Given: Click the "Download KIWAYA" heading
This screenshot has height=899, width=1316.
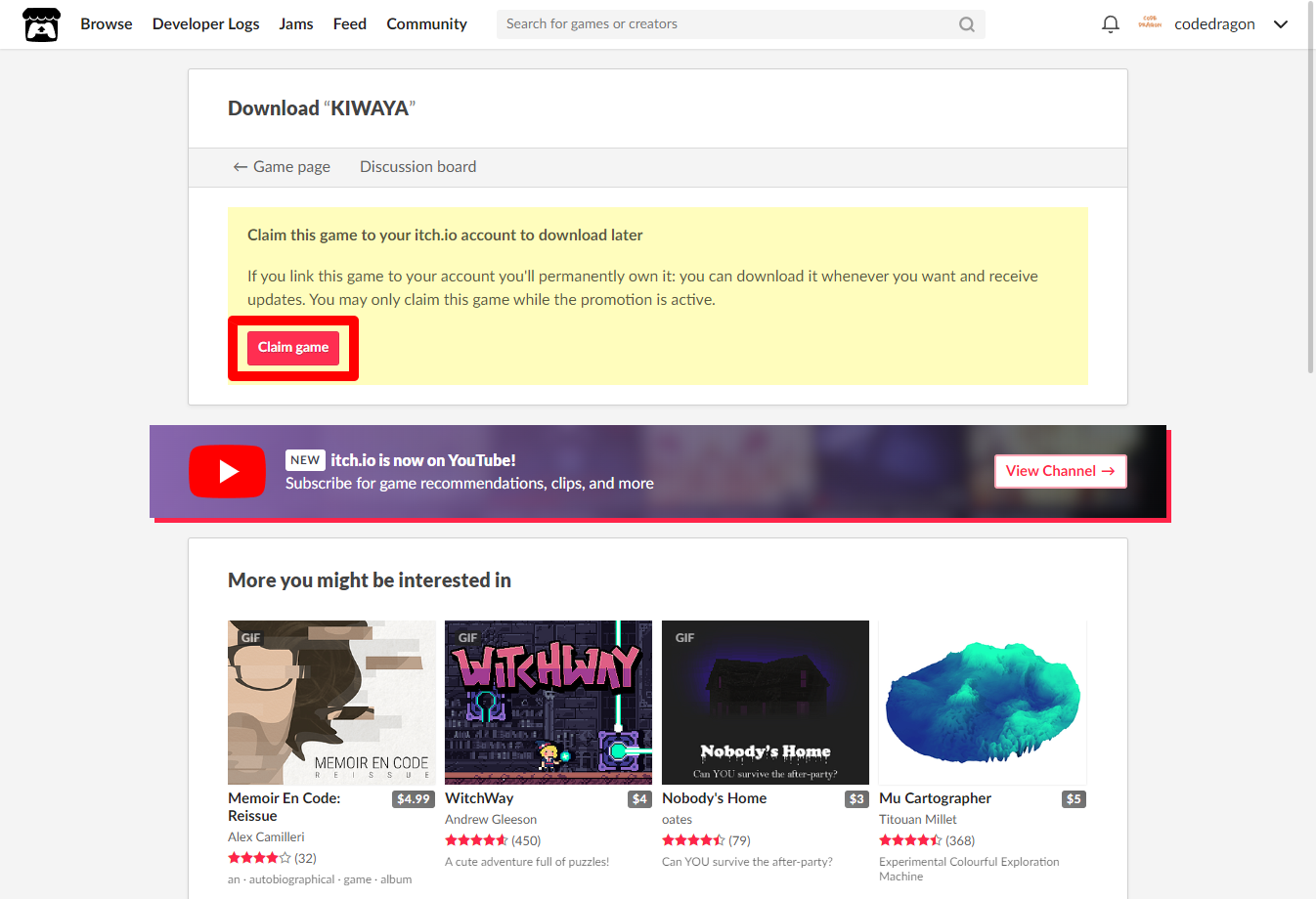Looking at the screenshot, I should [x=322, y=108].
